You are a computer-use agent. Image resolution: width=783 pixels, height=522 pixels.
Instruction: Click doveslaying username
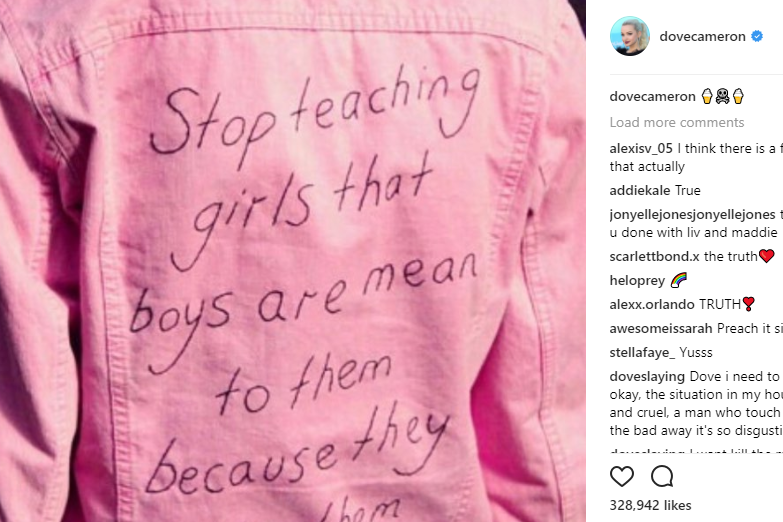pyautogui.click(x=647, y=376)
